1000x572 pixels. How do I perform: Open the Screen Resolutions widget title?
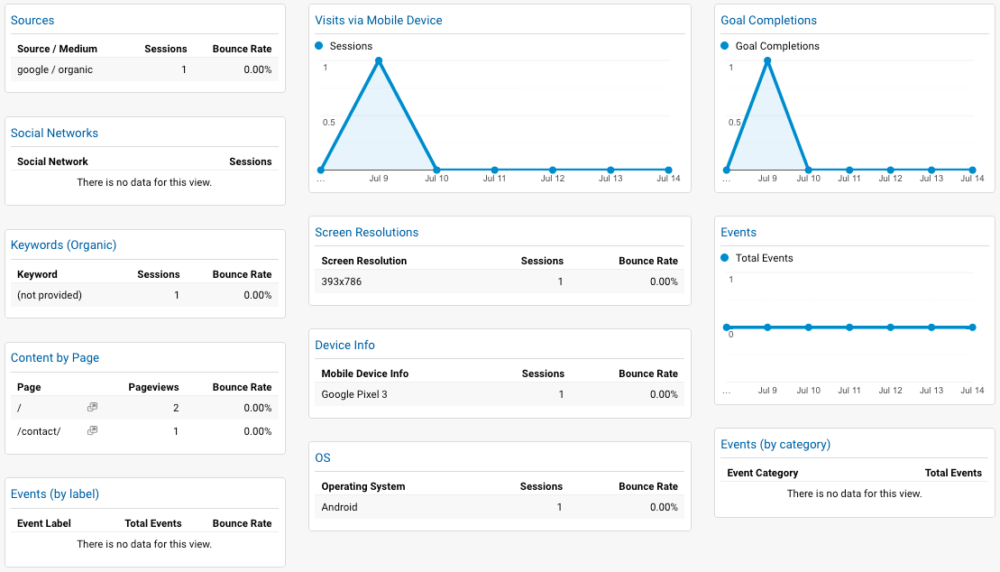(x=366, y=232)
